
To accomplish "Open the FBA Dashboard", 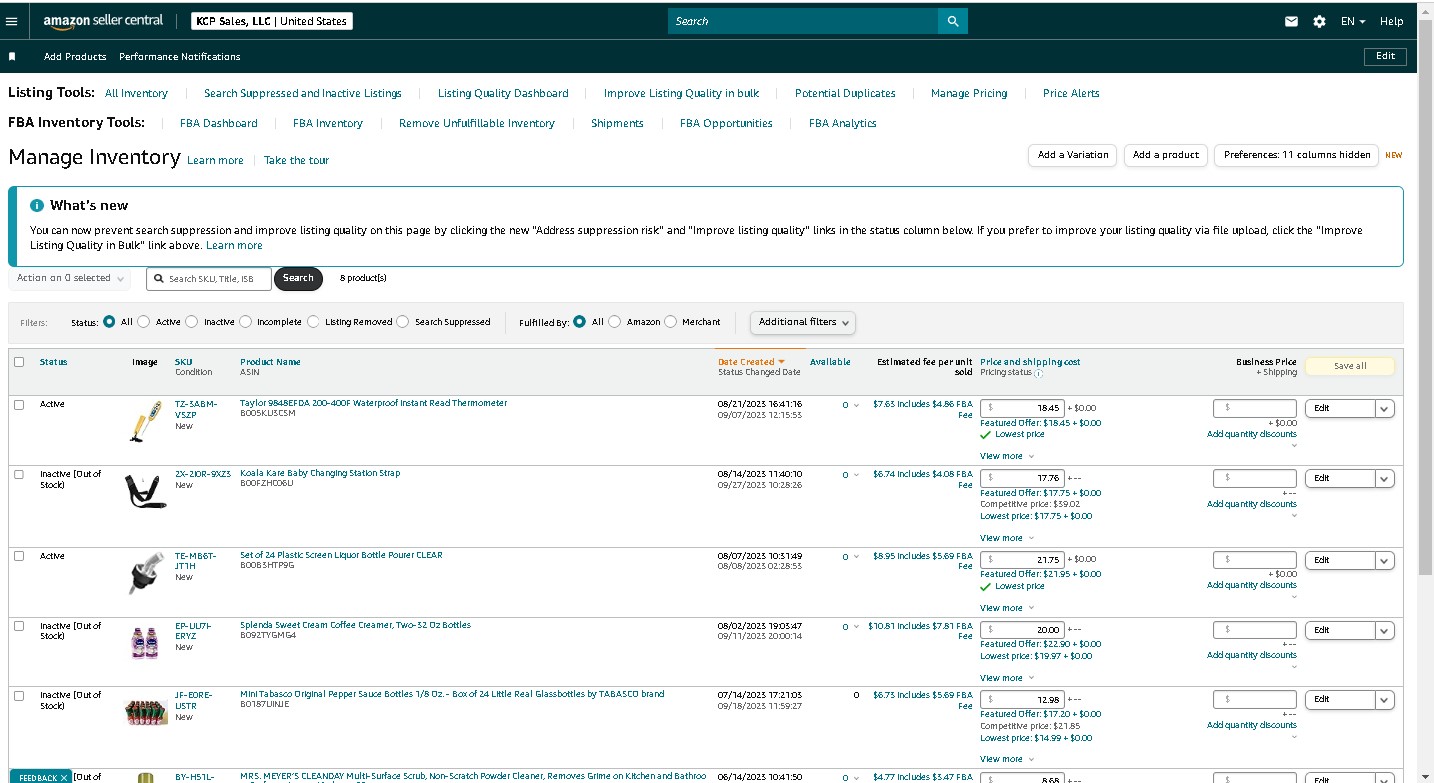I will pyautogui.click(x=219, y=123).
